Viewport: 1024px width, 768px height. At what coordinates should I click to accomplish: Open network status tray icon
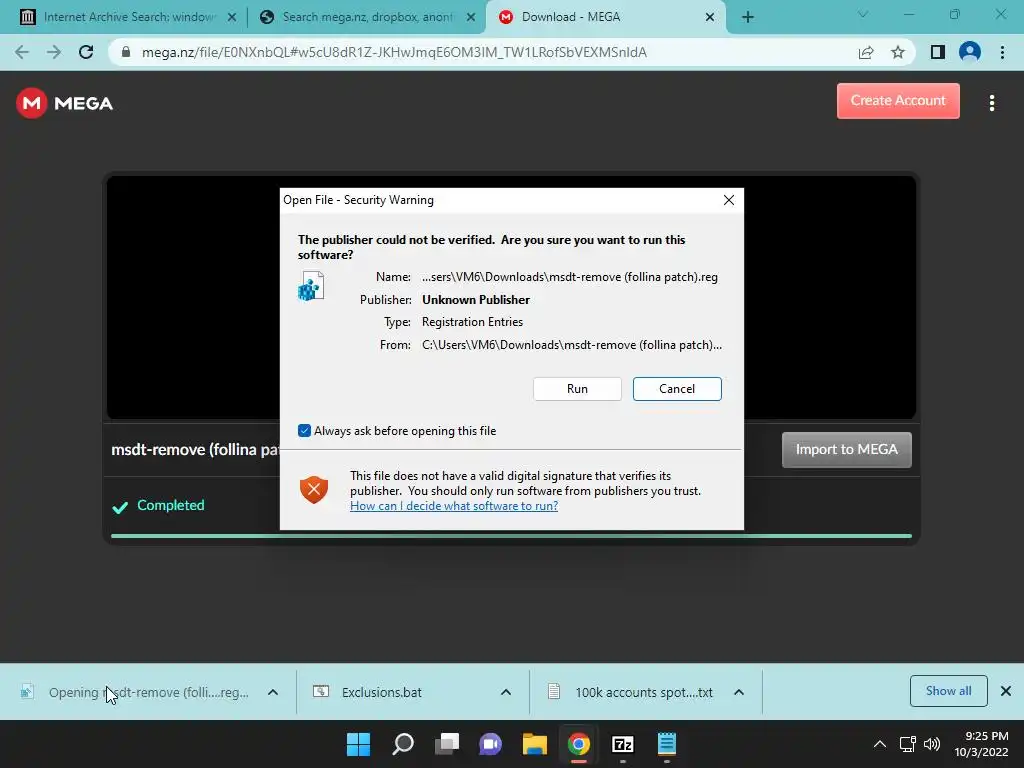907,744
